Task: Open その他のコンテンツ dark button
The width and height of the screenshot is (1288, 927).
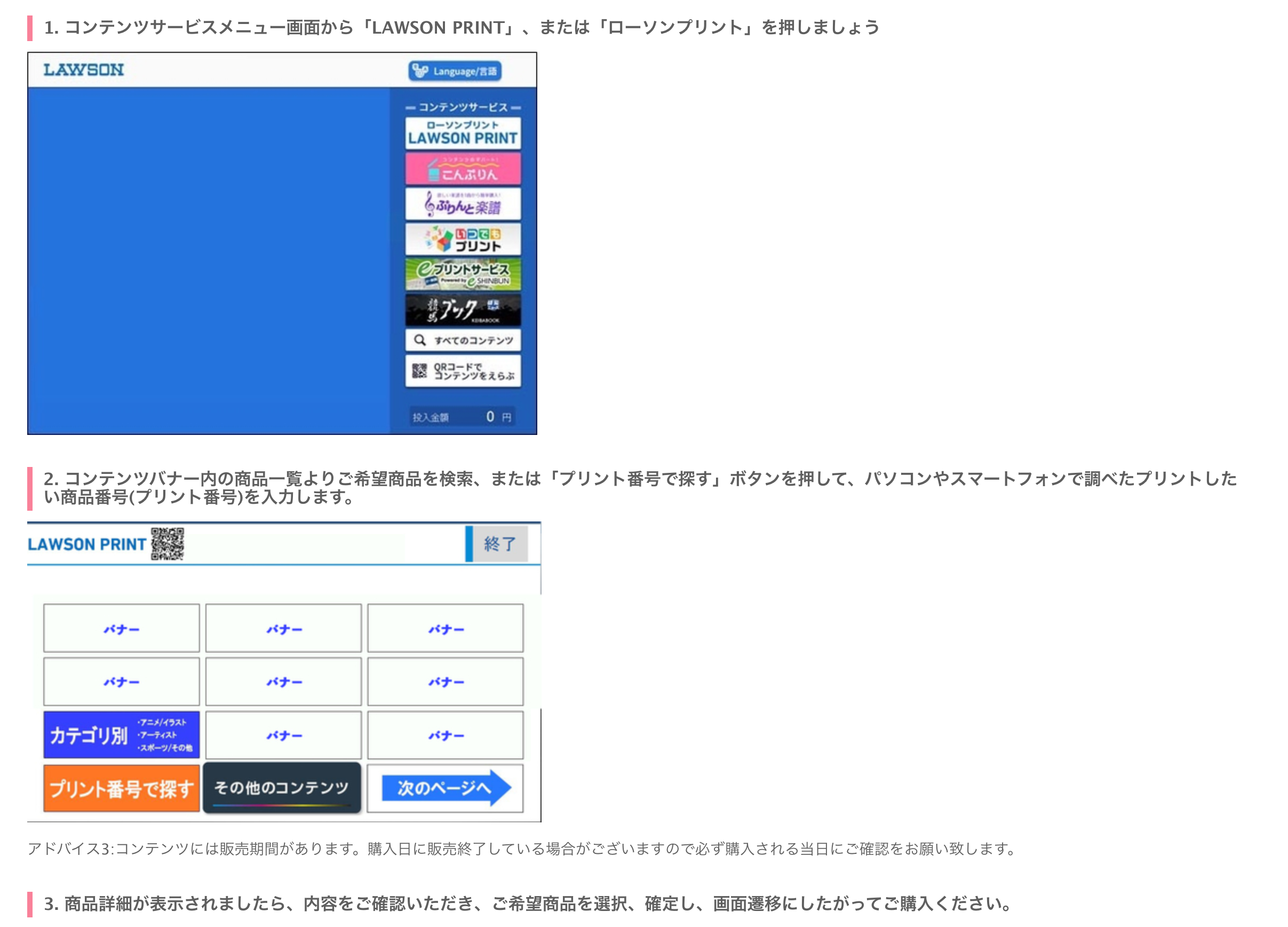Action: pyautogui.click(x=282, y=787)
